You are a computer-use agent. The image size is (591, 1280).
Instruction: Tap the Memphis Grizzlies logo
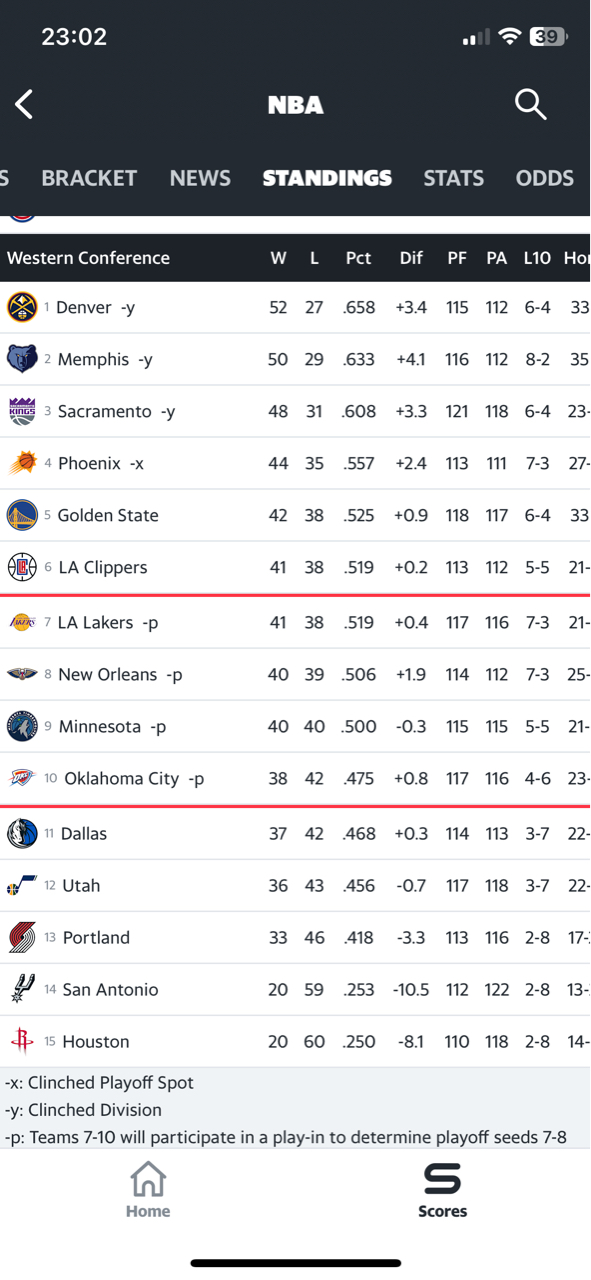click(x=22, y=359)
